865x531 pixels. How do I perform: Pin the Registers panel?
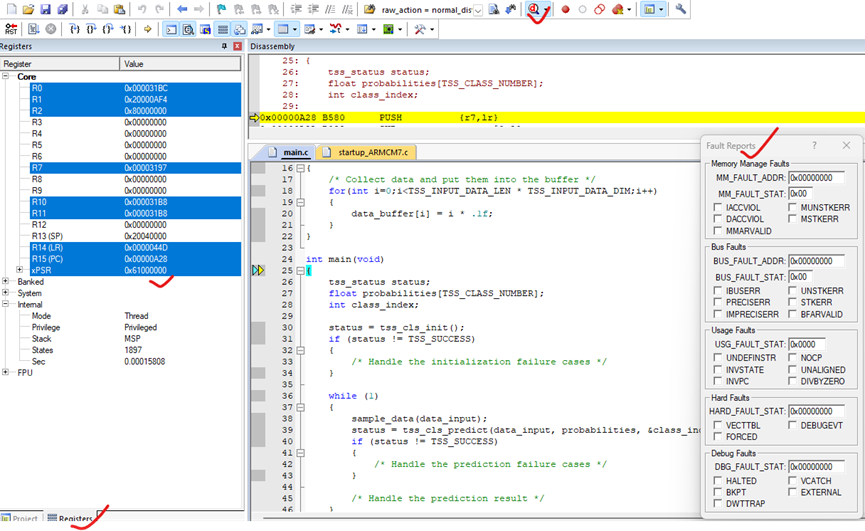[224, 46]
